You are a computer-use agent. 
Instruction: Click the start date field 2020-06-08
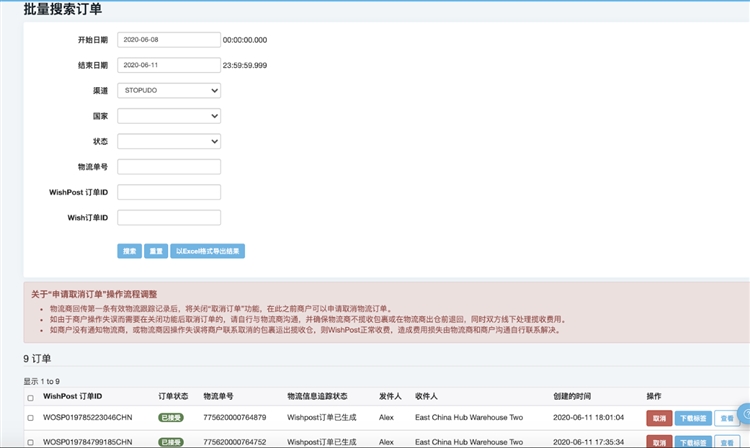(169, 40)
